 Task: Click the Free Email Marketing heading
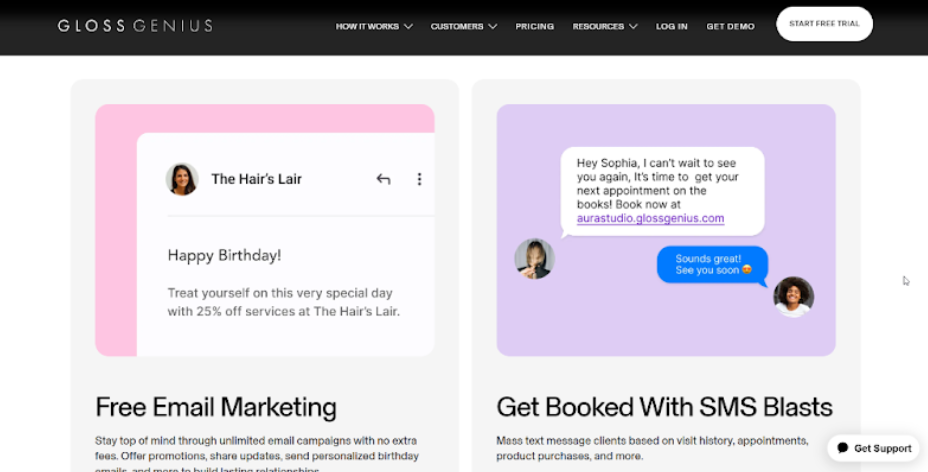click(216, 407)
